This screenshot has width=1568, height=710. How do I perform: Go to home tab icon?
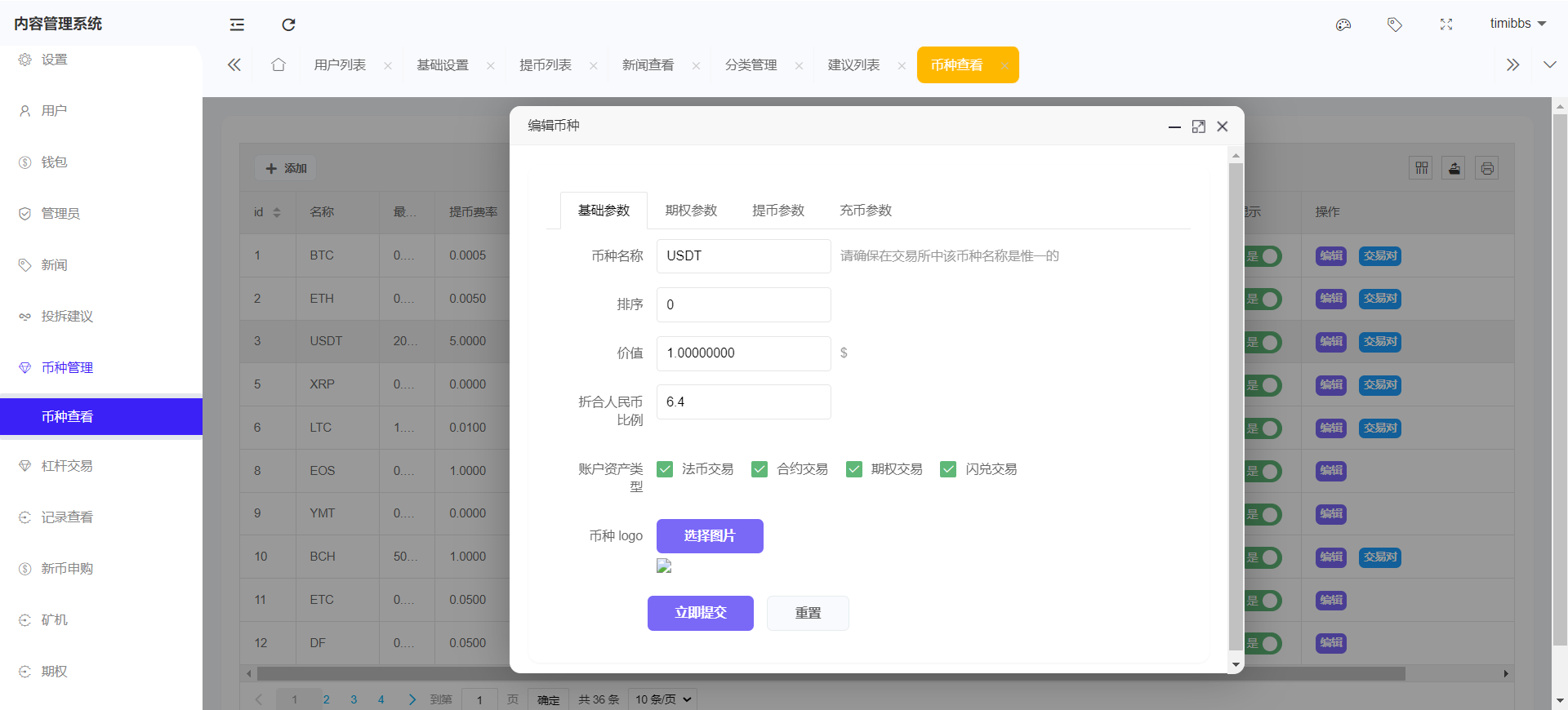(x=278, y=64)
